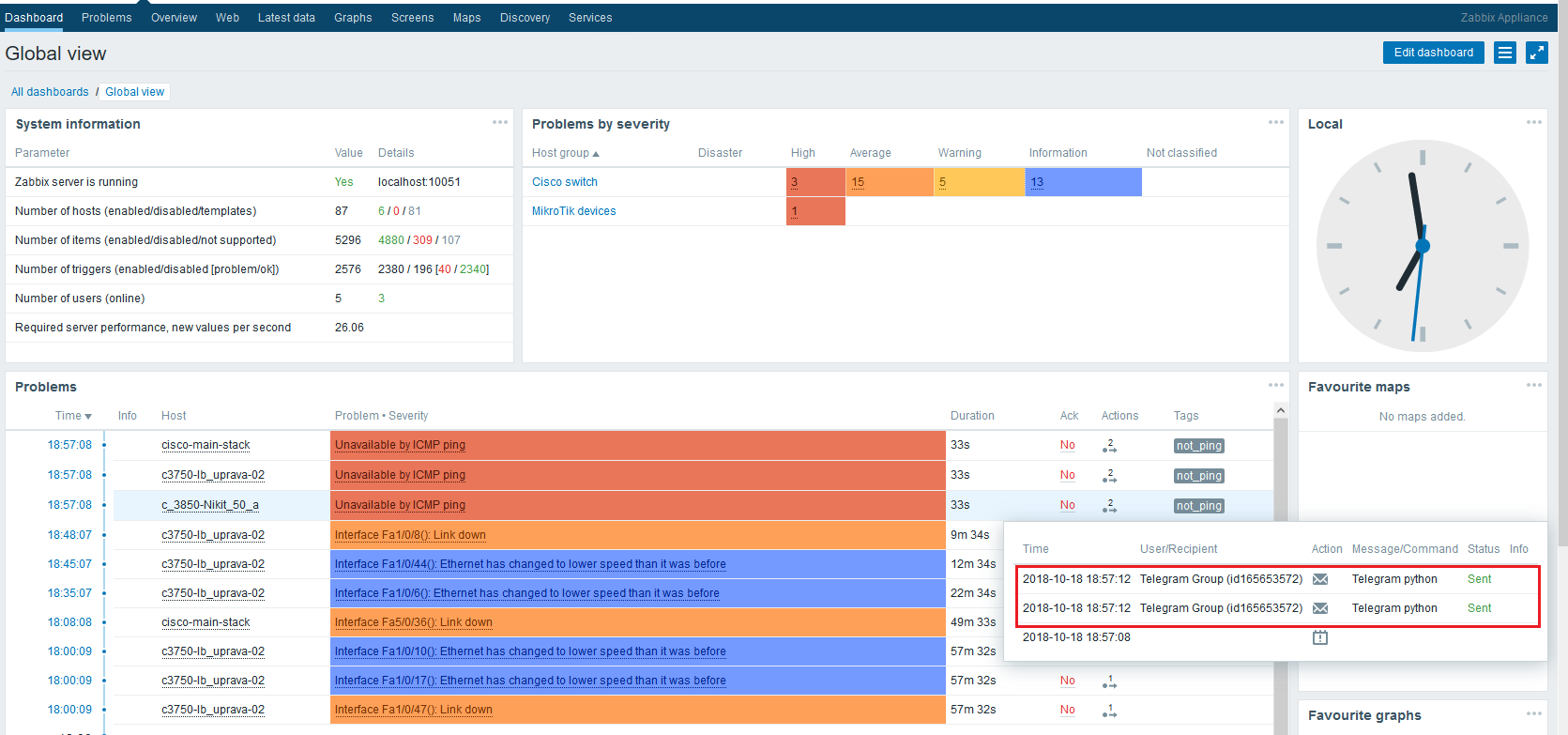Follow the All dashboards breadcrumb link
The width and height of the screenshot is (1568, 735).
click(50, 92)
